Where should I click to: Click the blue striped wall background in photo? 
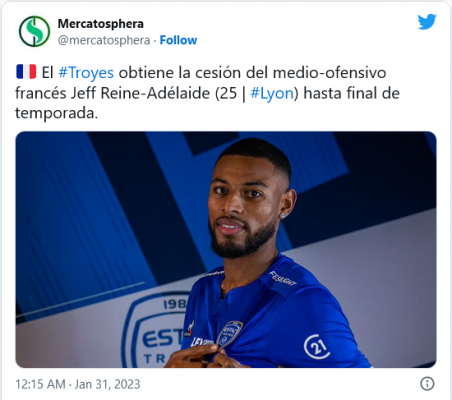(83, 213)
